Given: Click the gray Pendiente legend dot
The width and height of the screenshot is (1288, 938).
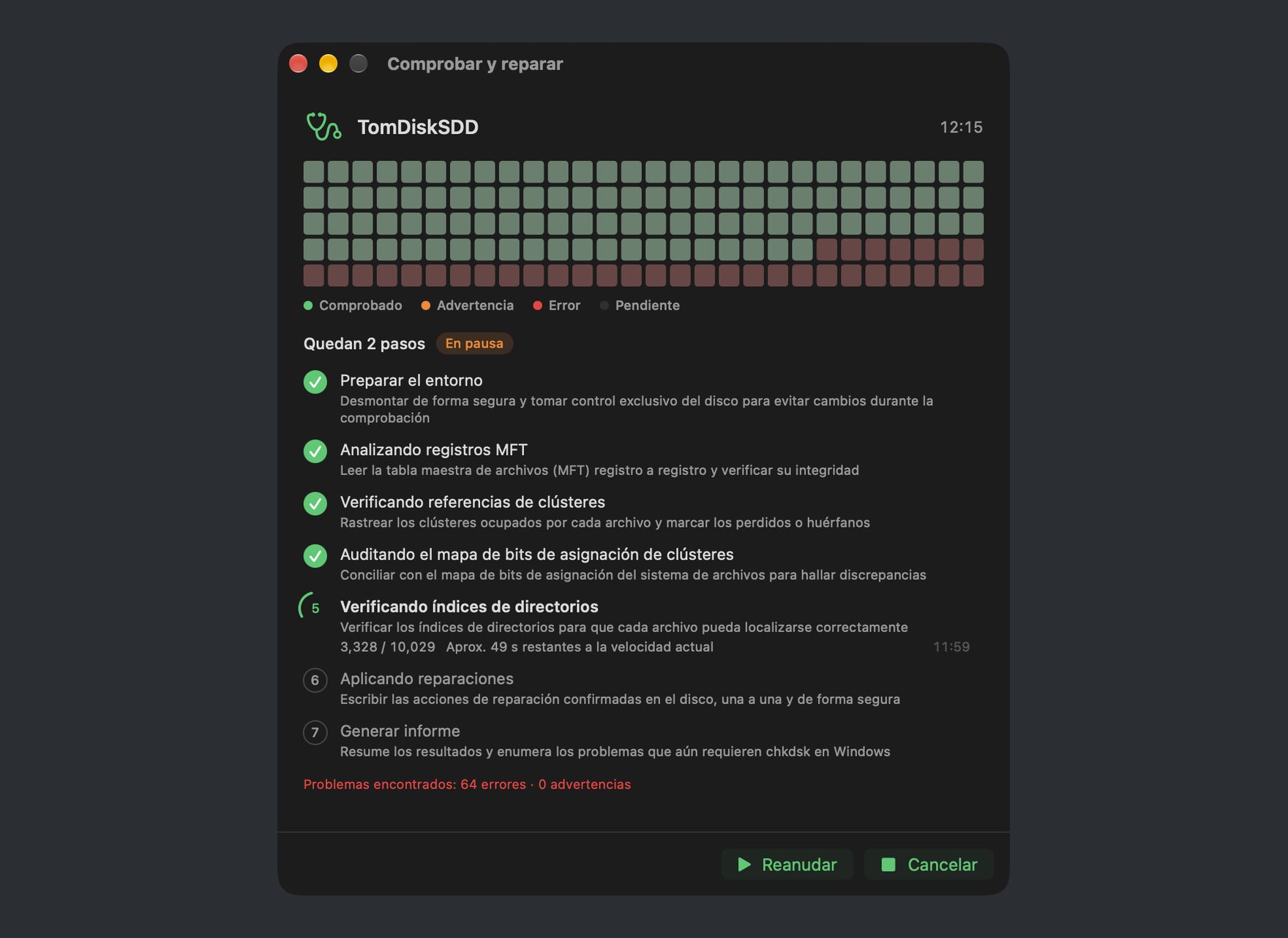Looking at the screenshot, I should (604, 306).
